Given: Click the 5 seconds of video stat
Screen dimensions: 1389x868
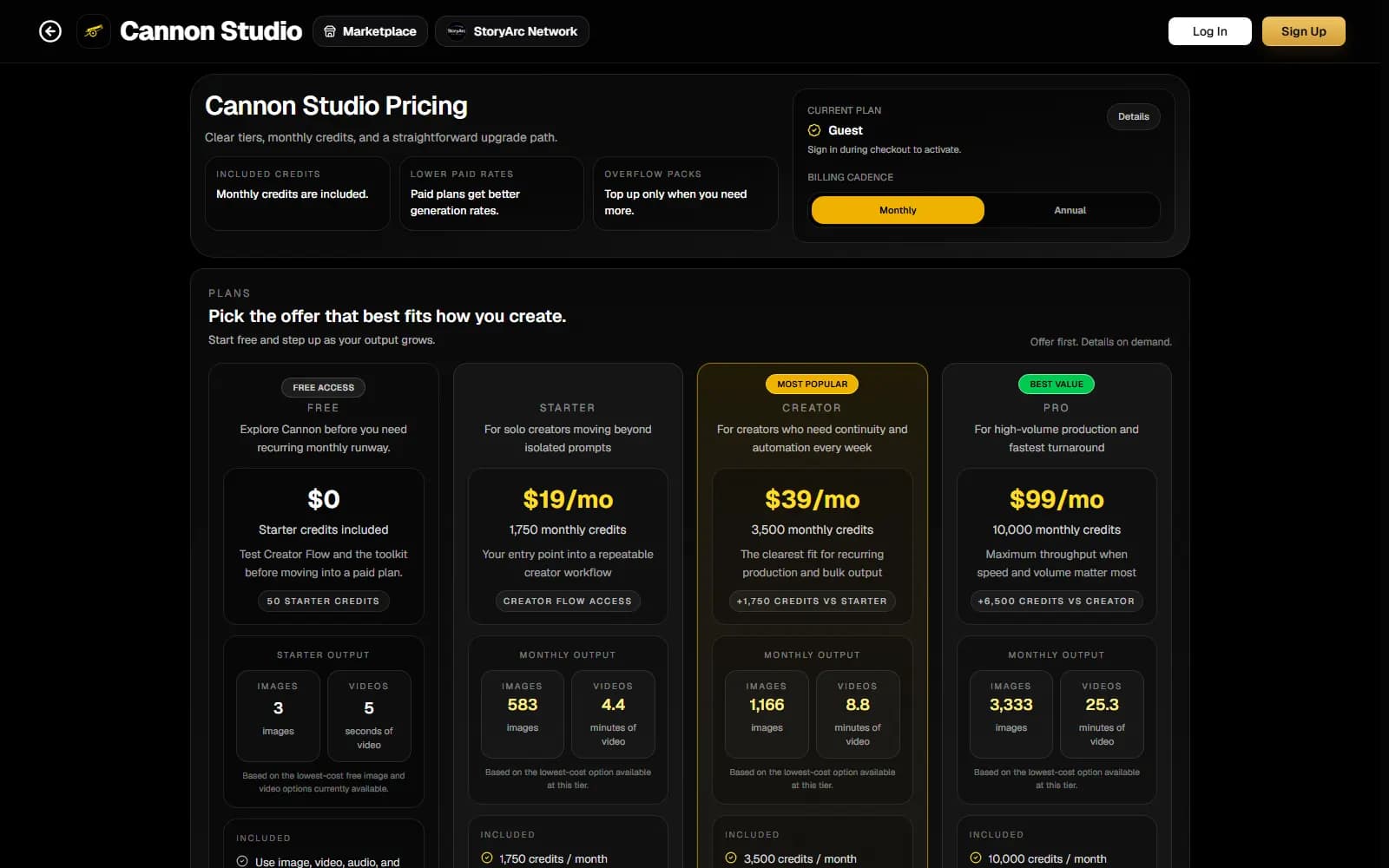Looking at the screenshot, I should [x=369, y=715].
